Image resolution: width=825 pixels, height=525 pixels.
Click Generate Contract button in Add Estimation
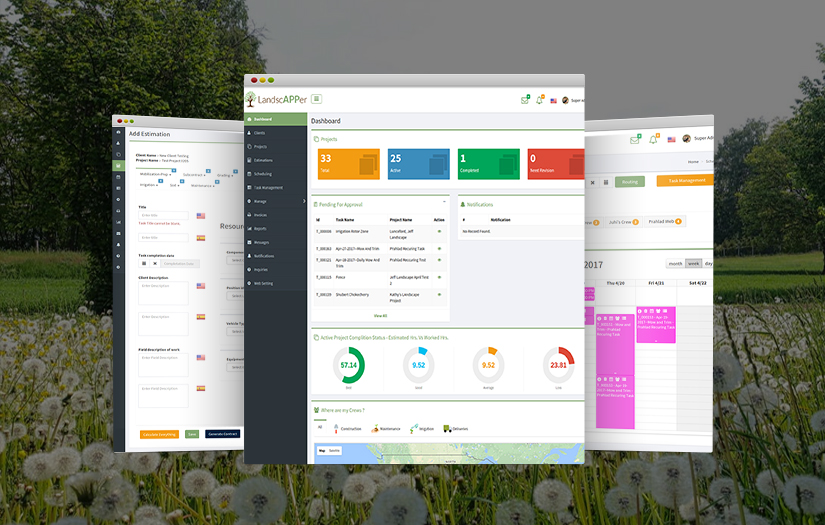coord(223,434)
